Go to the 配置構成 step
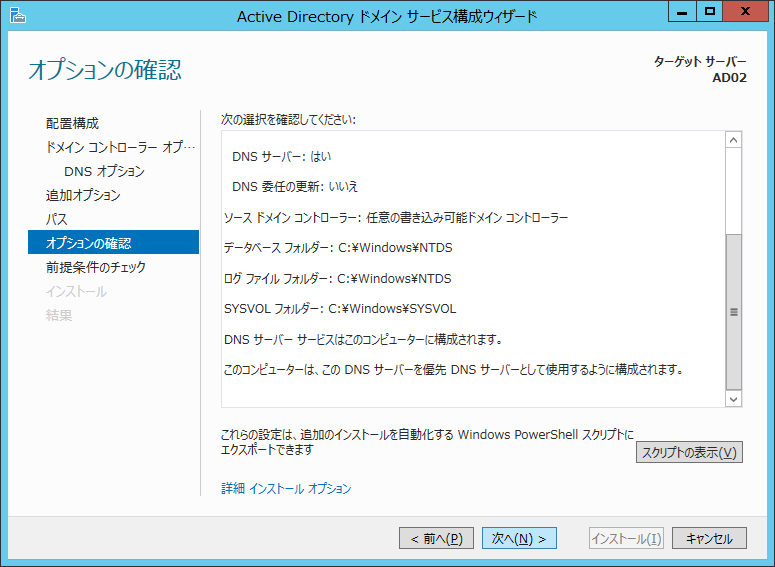 pos(72,123)
